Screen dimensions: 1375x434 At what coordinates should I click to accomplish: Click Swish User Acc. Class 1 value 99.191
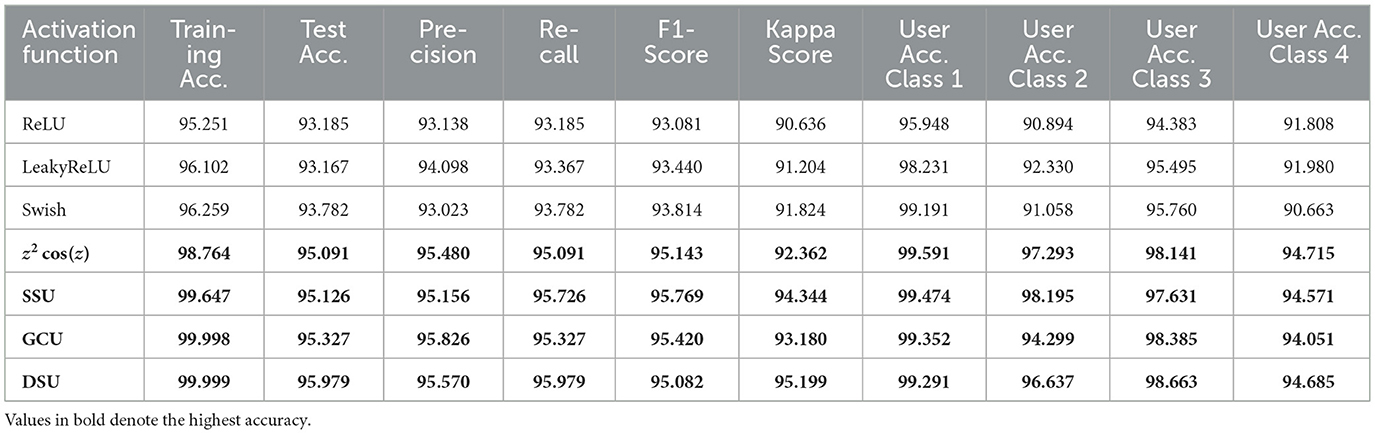[923, 212]
